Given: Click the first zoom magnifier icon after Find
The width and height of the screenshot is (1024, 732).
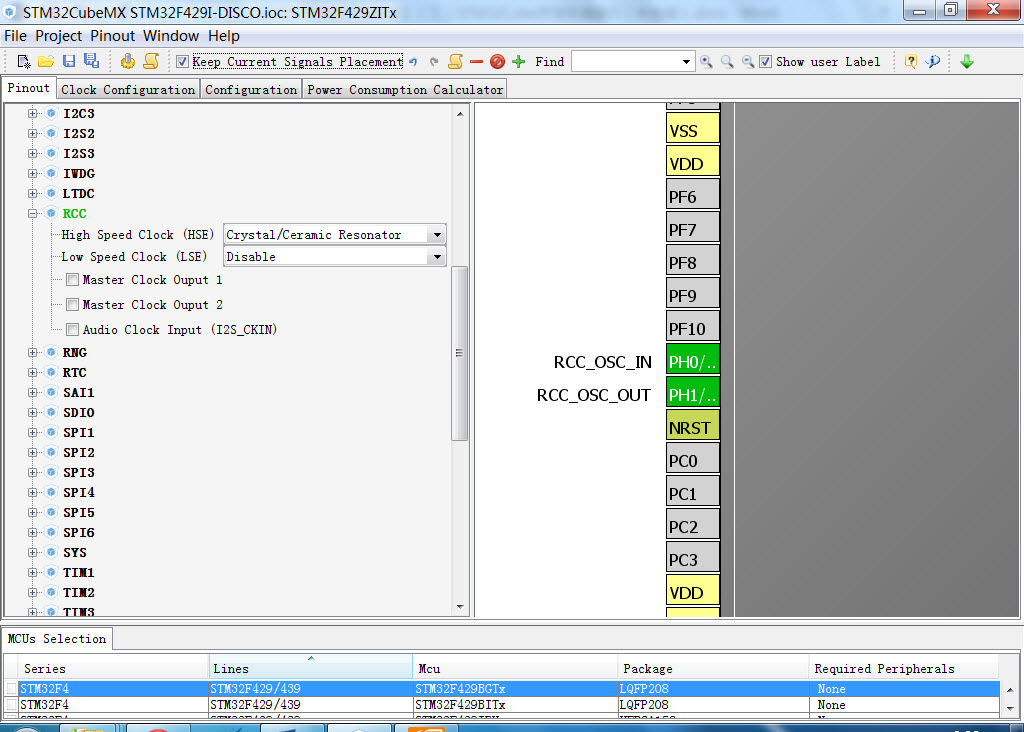Looking at the screenshot, I should pos(707,61).
